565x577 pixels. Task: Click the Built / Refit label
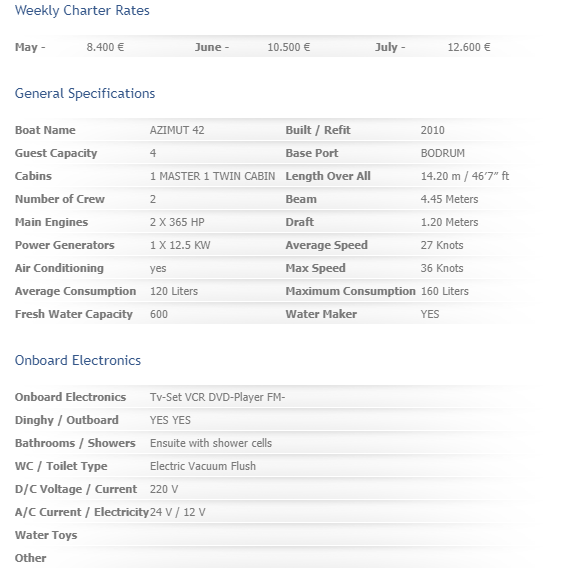coord(318,130)
